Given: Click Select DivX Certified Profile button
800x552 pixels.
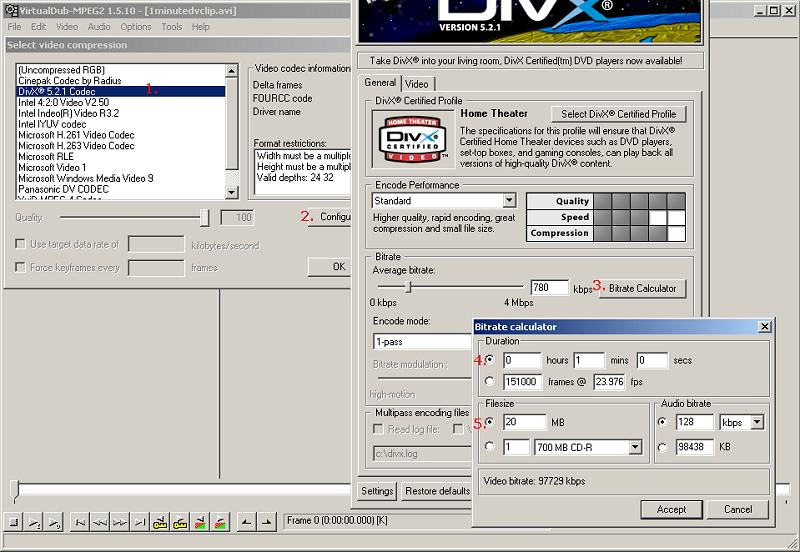Looking at the screenshot, I should click(618, 114).
